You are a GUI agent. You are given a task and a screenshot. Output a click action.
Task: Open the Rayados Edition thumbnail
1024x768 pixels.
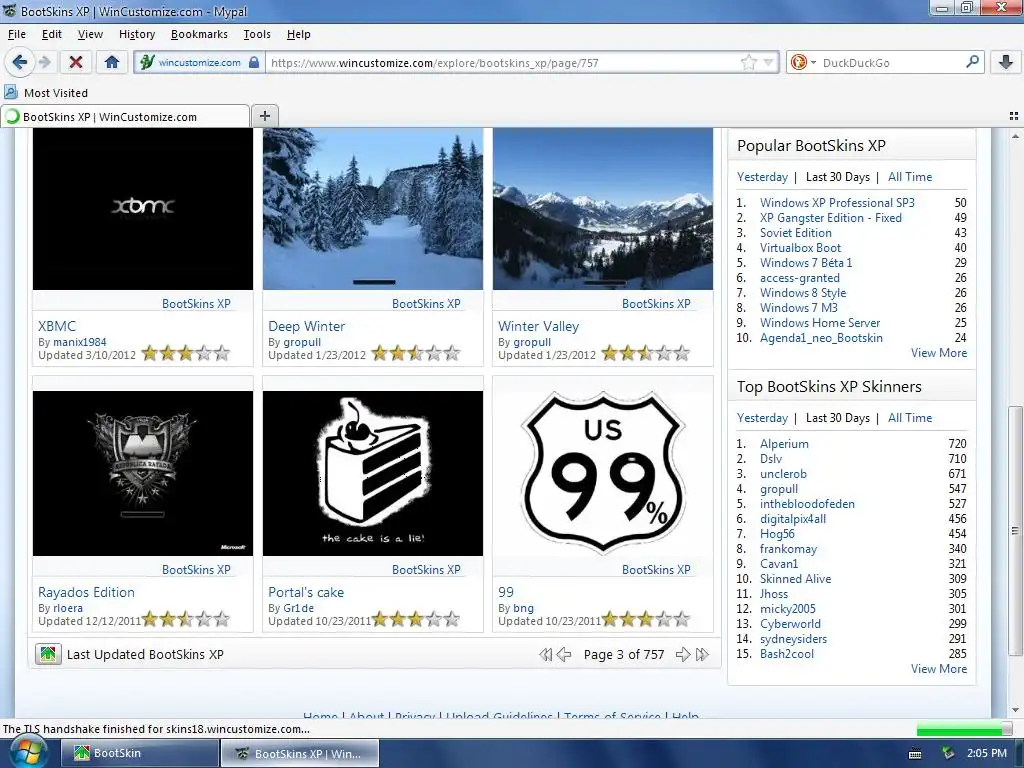(143, 473)
